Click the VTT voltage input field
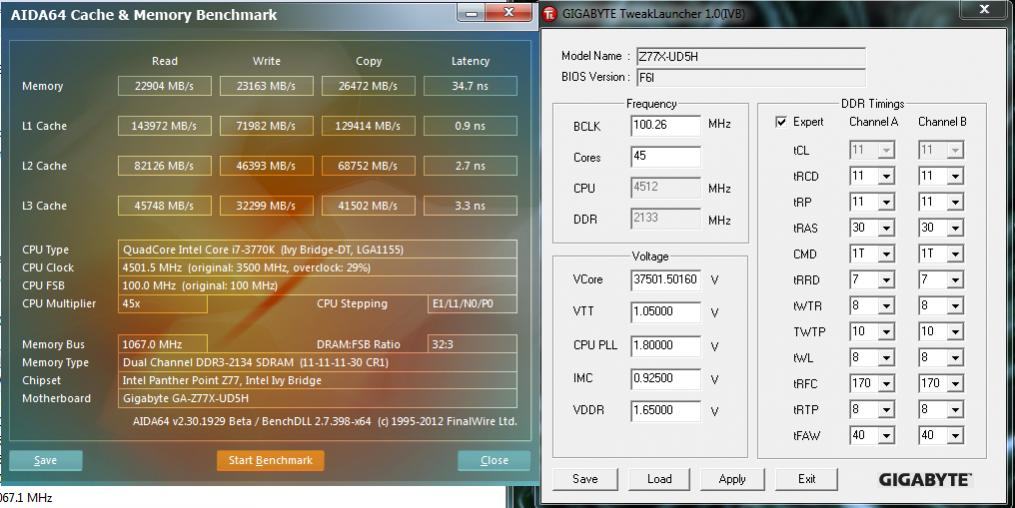The image size is (1015, 508). 665,311
